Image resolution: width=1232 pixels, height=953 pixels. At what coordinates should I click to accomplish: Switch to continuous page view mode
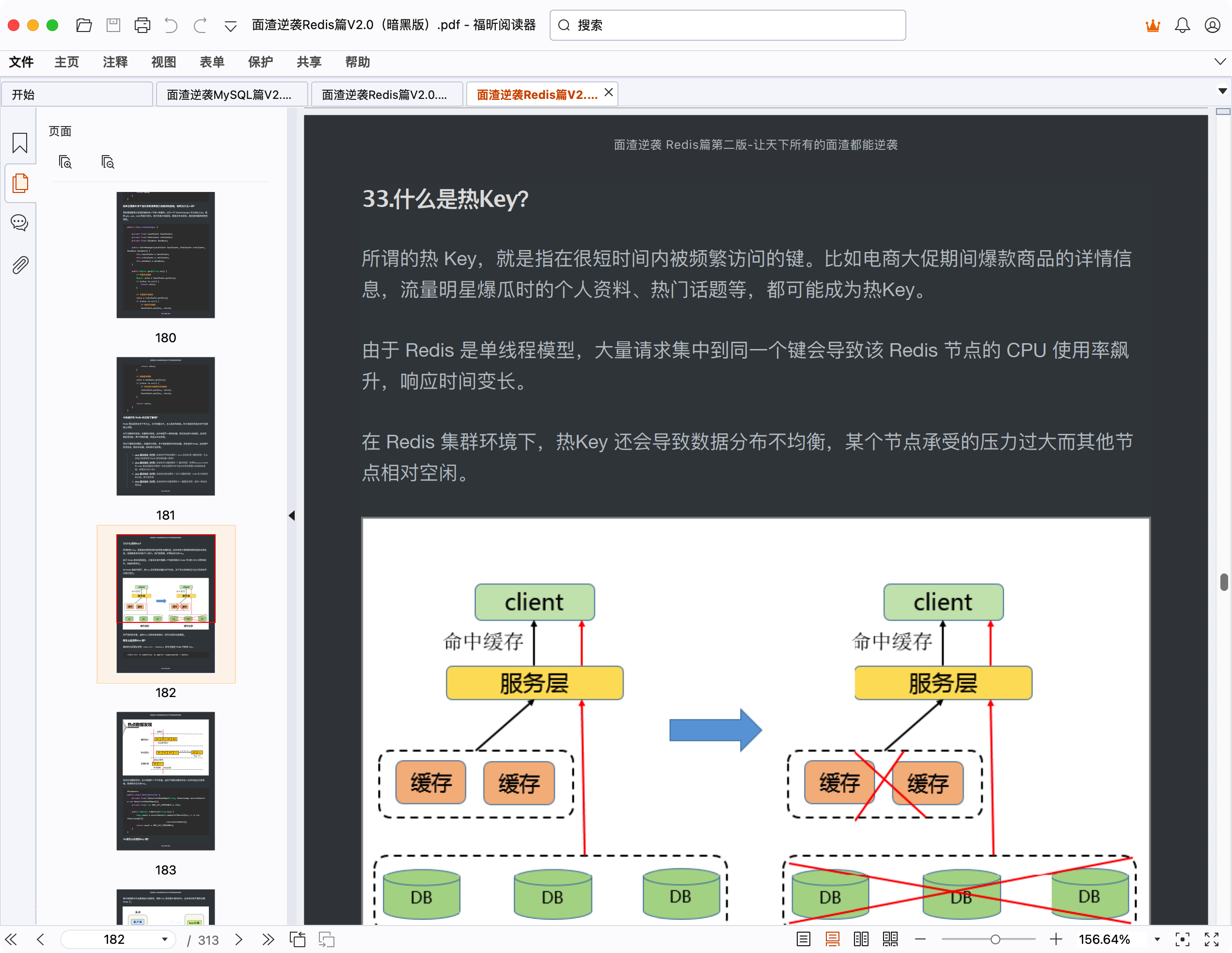pos(832,939)
